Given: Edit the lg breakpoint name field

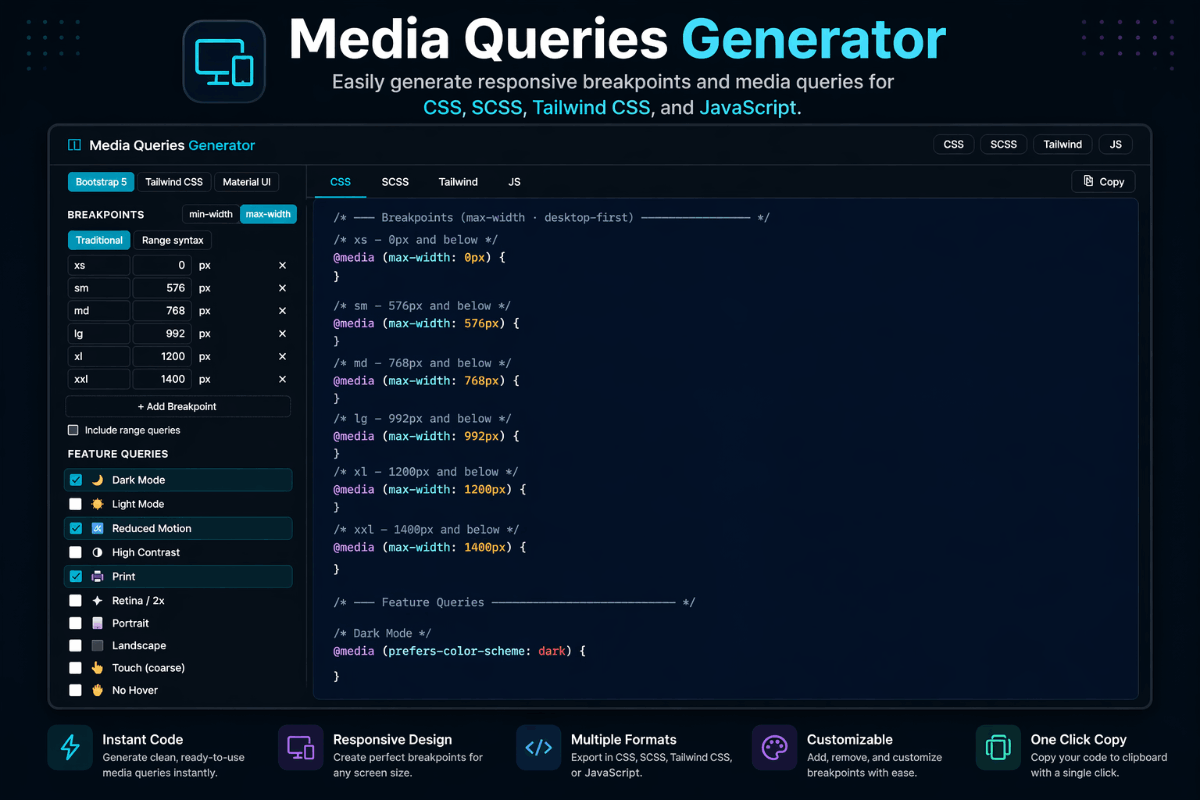Looking at the screenshot, I should 99,334.
